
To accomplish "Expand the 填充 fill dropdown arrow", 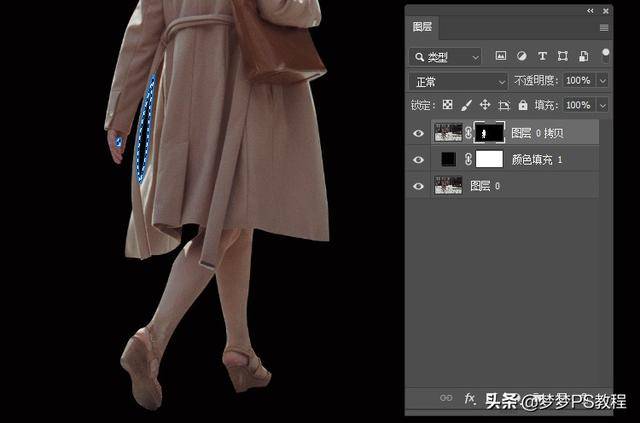I will tap(602, 105).
